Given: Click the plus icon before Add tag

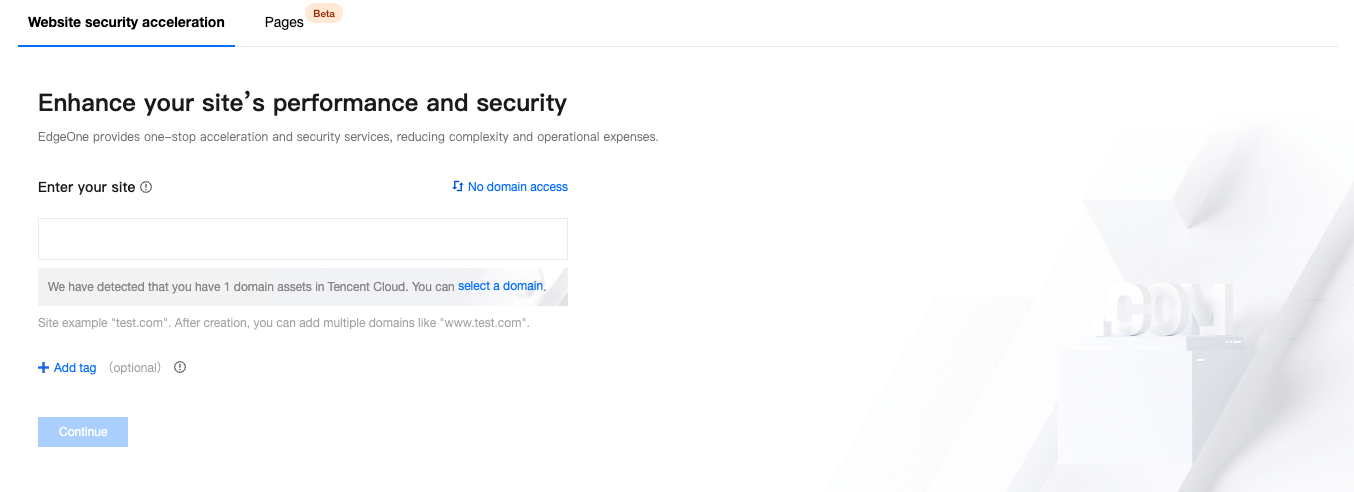Looking at the screenshot, I should pos(43,368).
